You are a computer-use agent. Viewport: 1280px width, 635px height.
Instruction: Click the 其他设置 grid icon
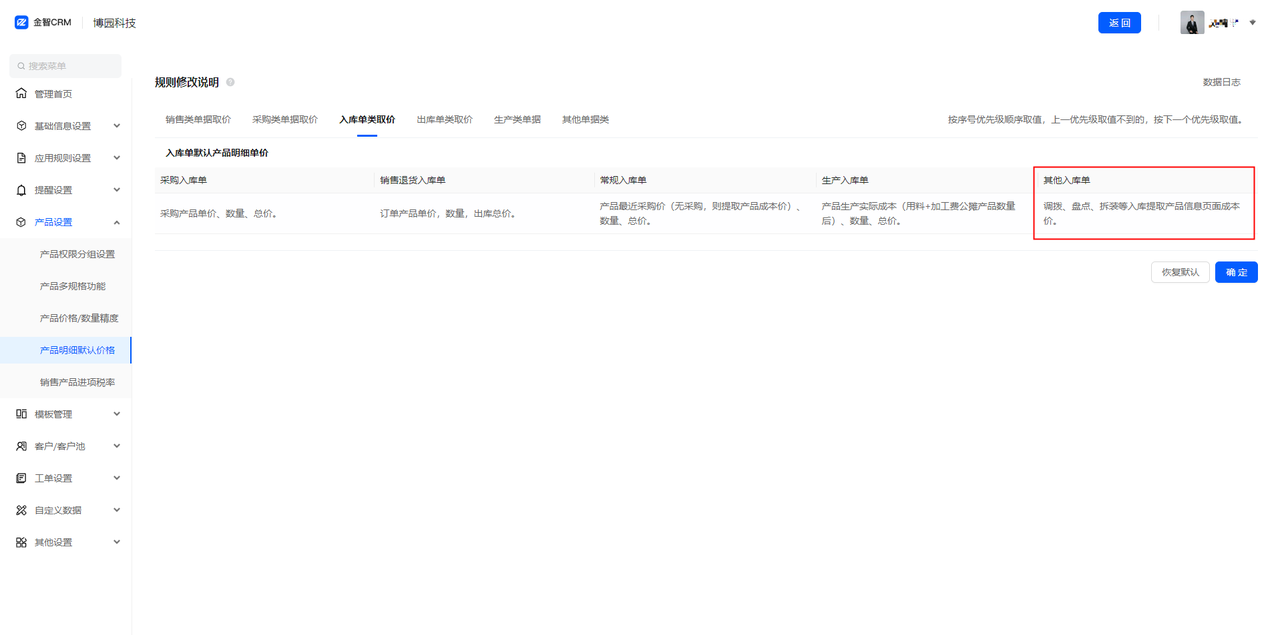[21, 542]
